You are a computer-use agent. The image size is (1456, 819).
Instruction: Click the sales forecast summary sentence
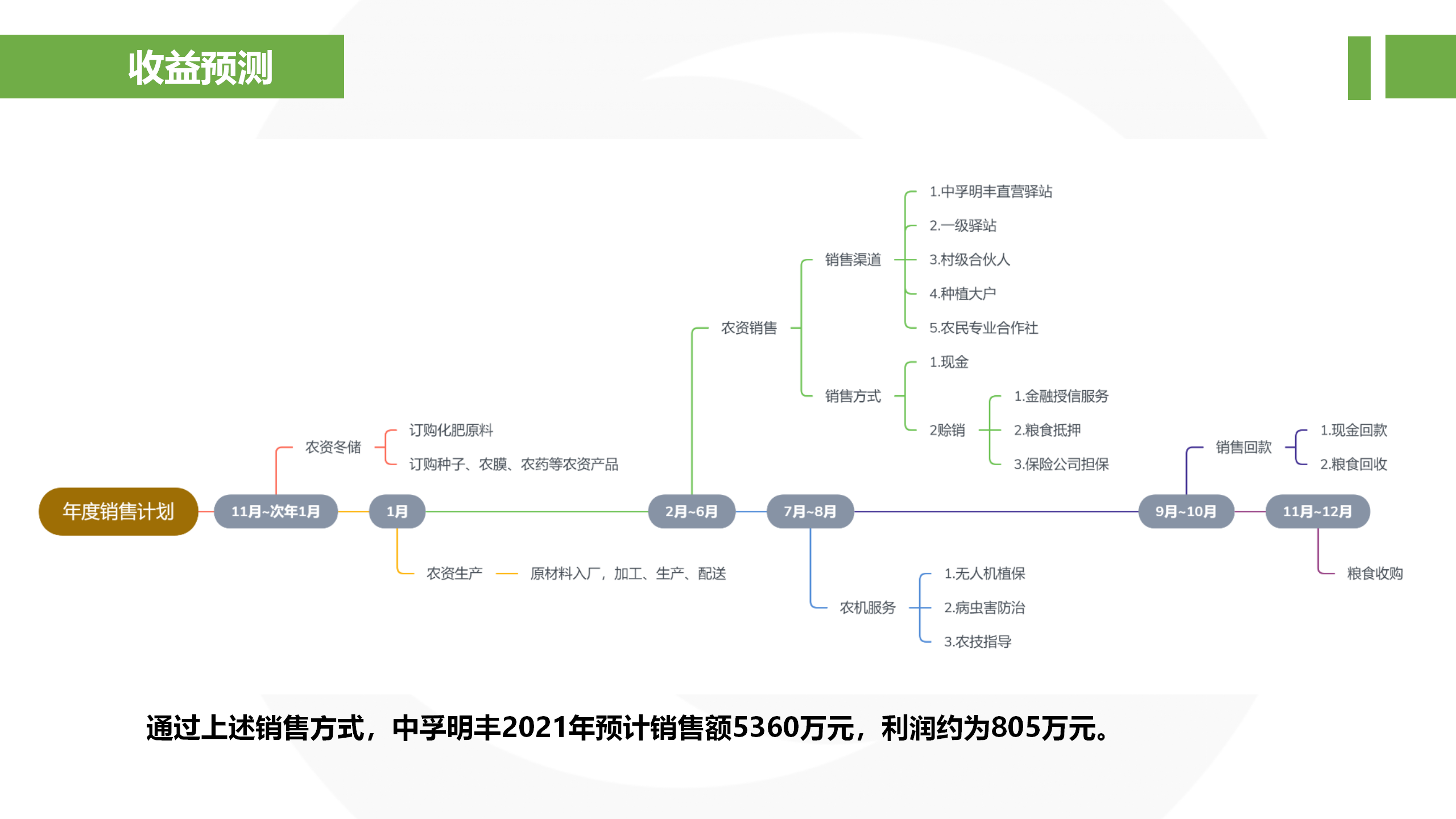(x=627, y=728)
